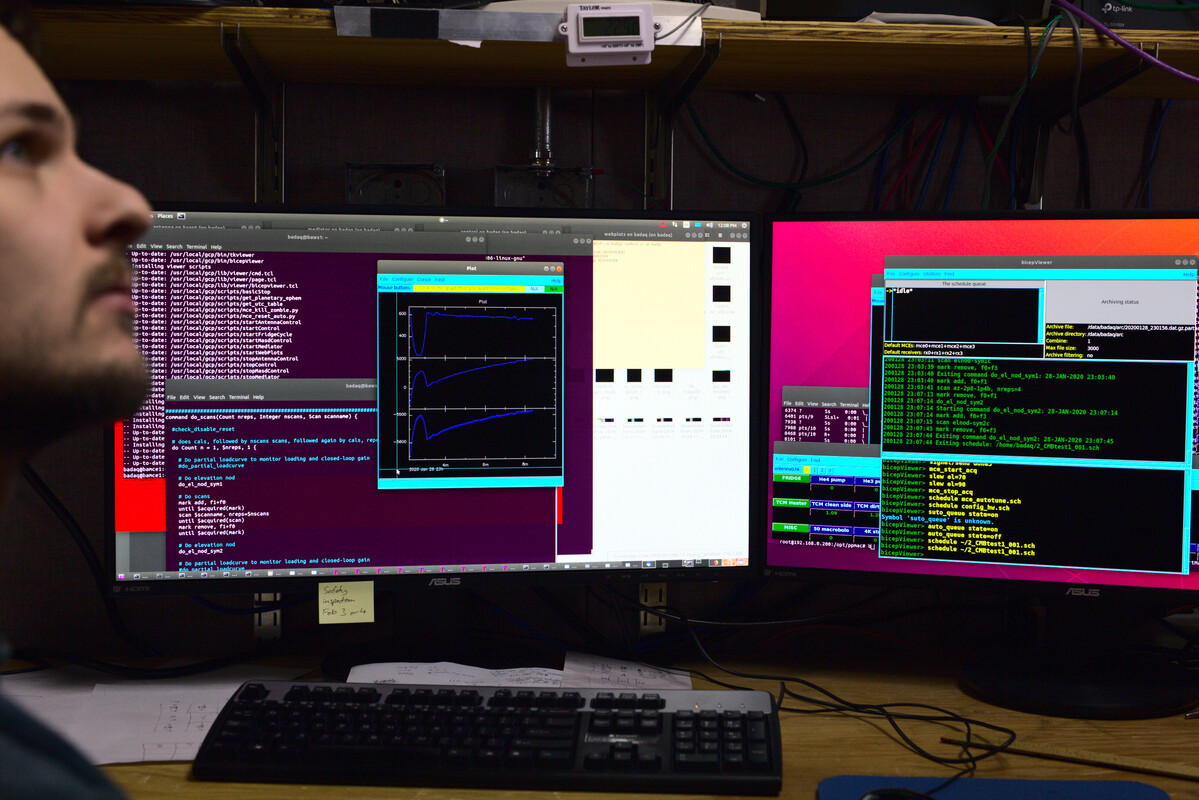The width and height of the screenshot is (1199, 800).
Task: Click "Symbol 'suto_queue' is unknown" error line
Action: (937, 520)
